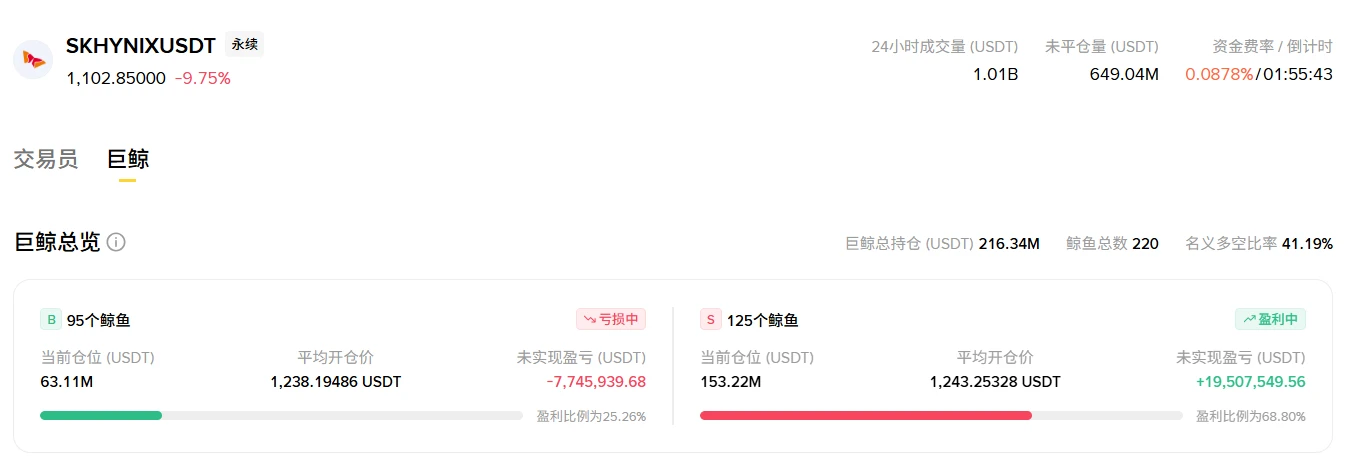Click the red S short-side badge icon
Screen dimensions: 1357x475
coord(710,320)
